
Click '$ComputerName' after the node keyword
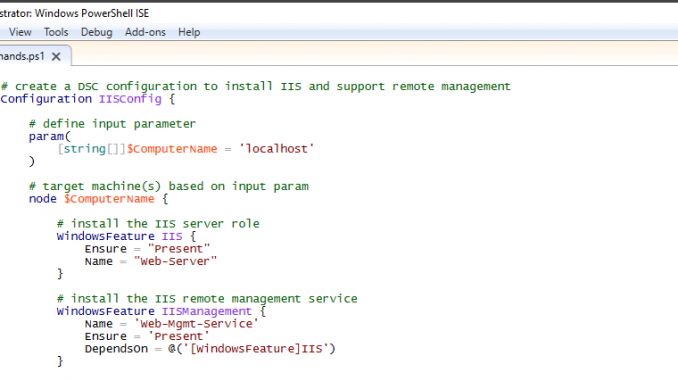109,199
